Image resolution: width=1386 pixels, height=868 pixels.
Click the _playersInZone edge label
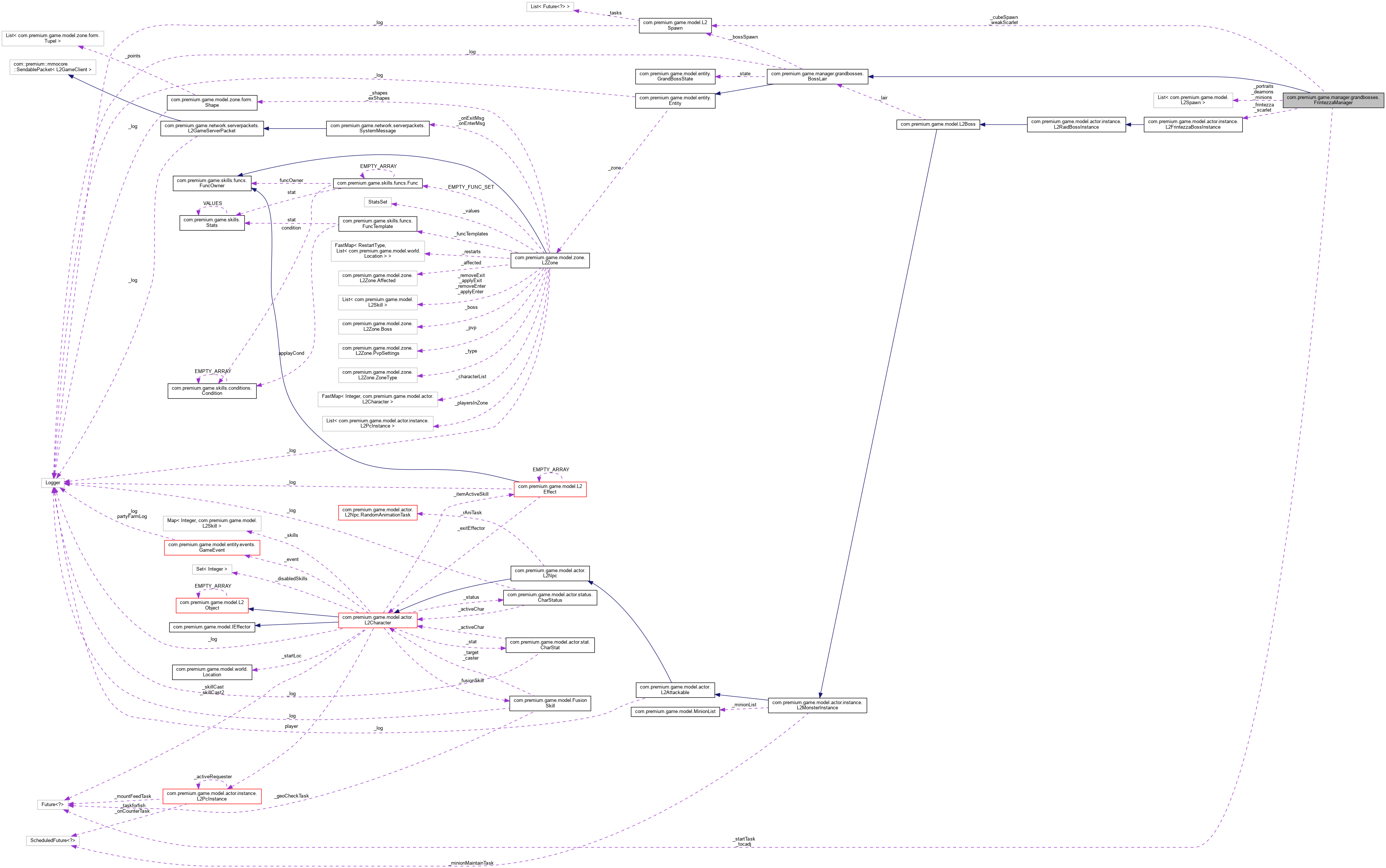[471, 403]
